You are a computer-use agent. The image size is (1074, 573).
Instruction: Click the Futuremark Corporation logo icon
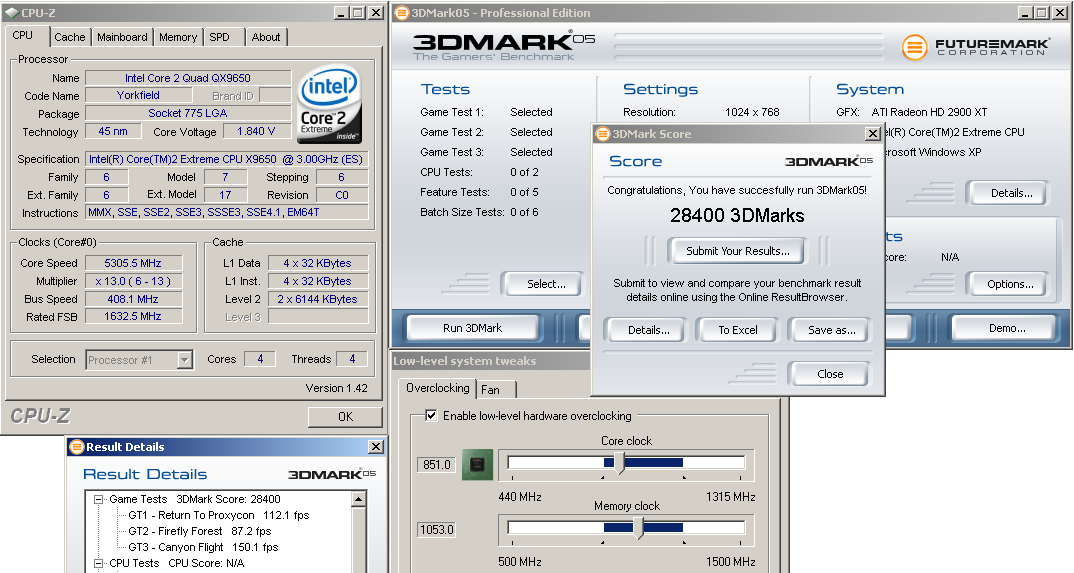click(x=914, y=47)
